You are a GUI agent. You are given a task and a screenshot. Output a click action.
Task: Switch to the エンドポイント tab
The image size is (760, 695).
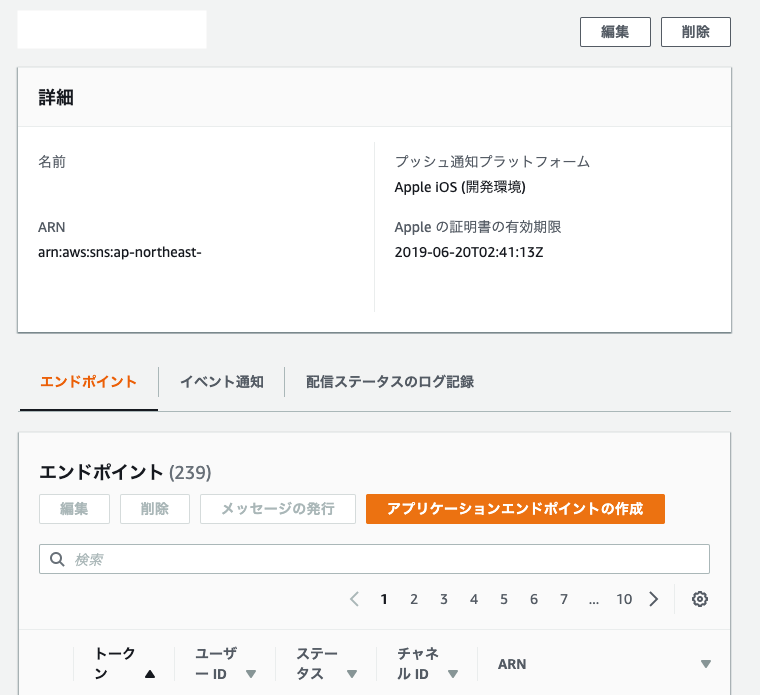point(89,382)
